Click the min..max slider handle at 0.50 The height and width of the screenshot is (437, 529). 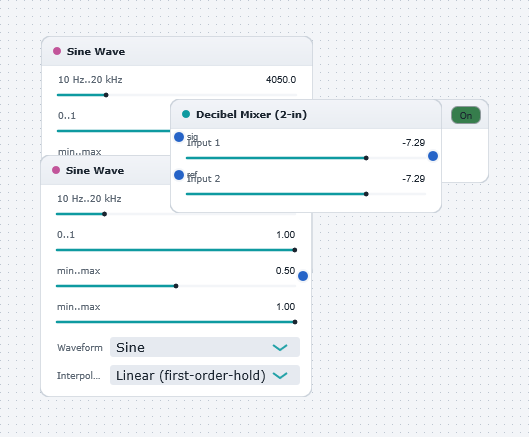176,286
